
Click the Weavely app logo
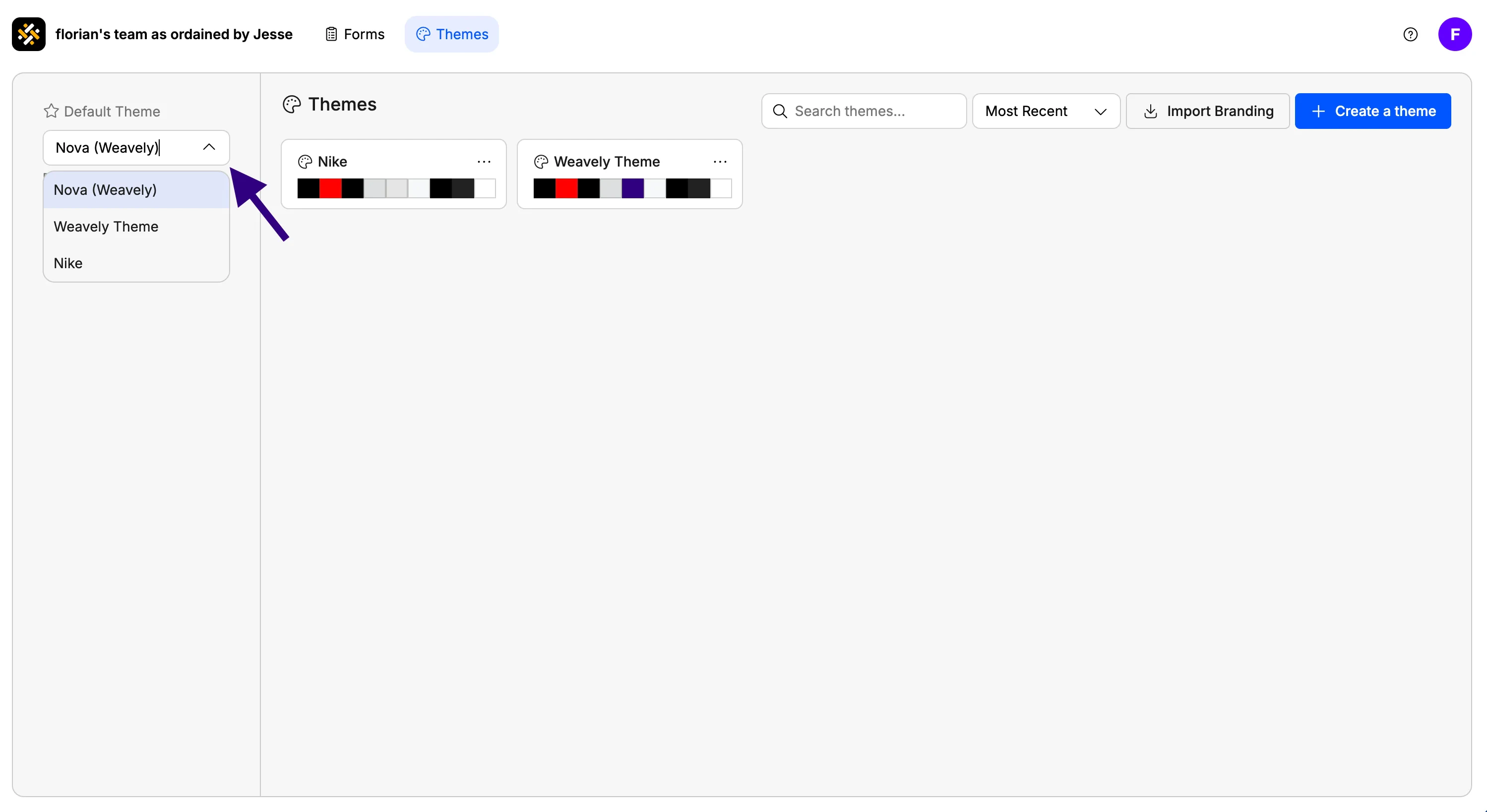tap(28, 34)
